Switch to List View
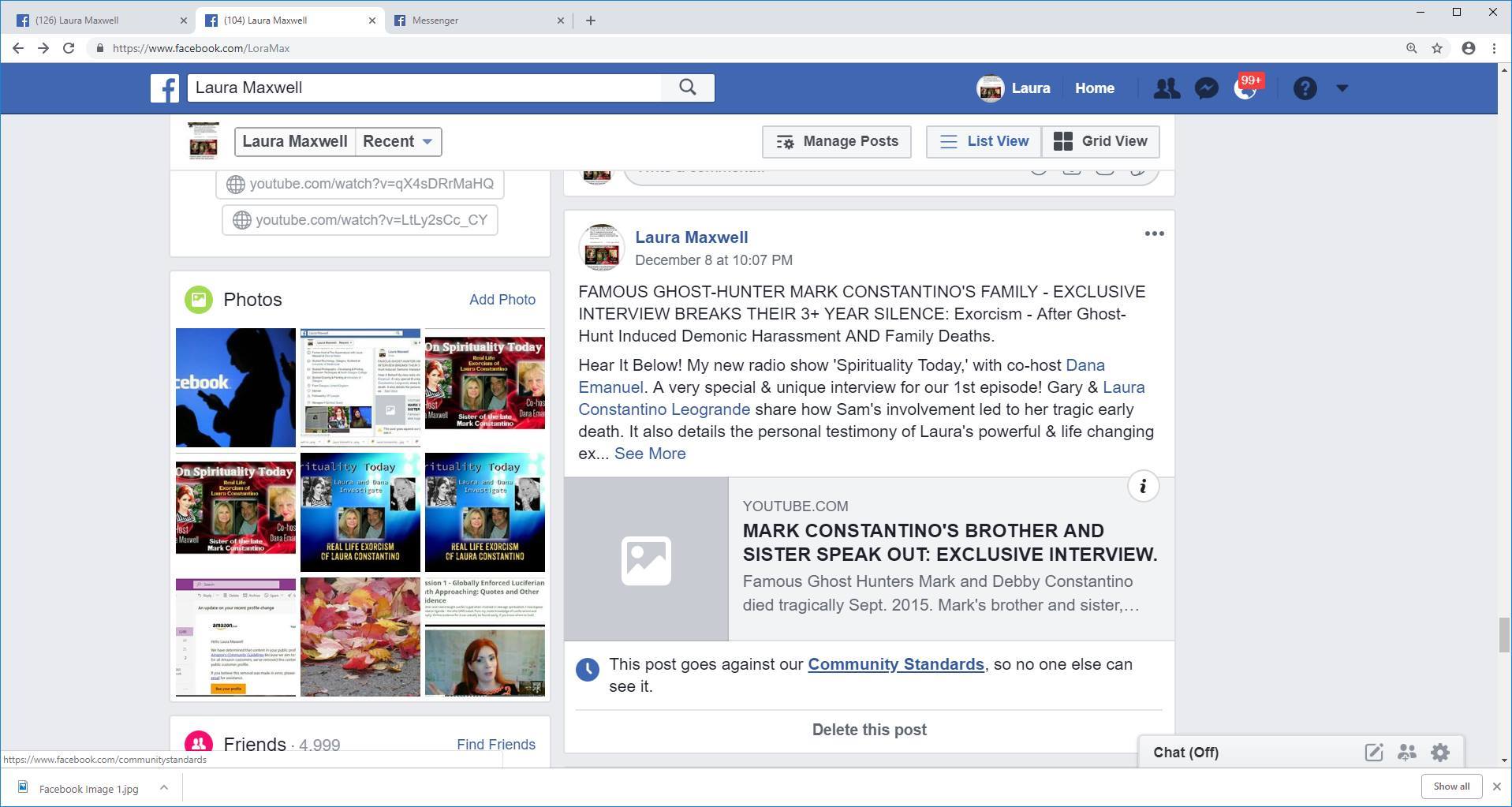Screen dimensions: 1512x807 click(x=984, y=141)
